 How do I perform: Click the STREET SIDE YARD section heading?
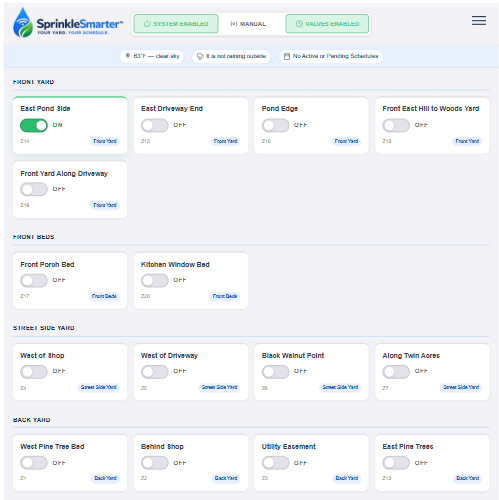(43, 328)
